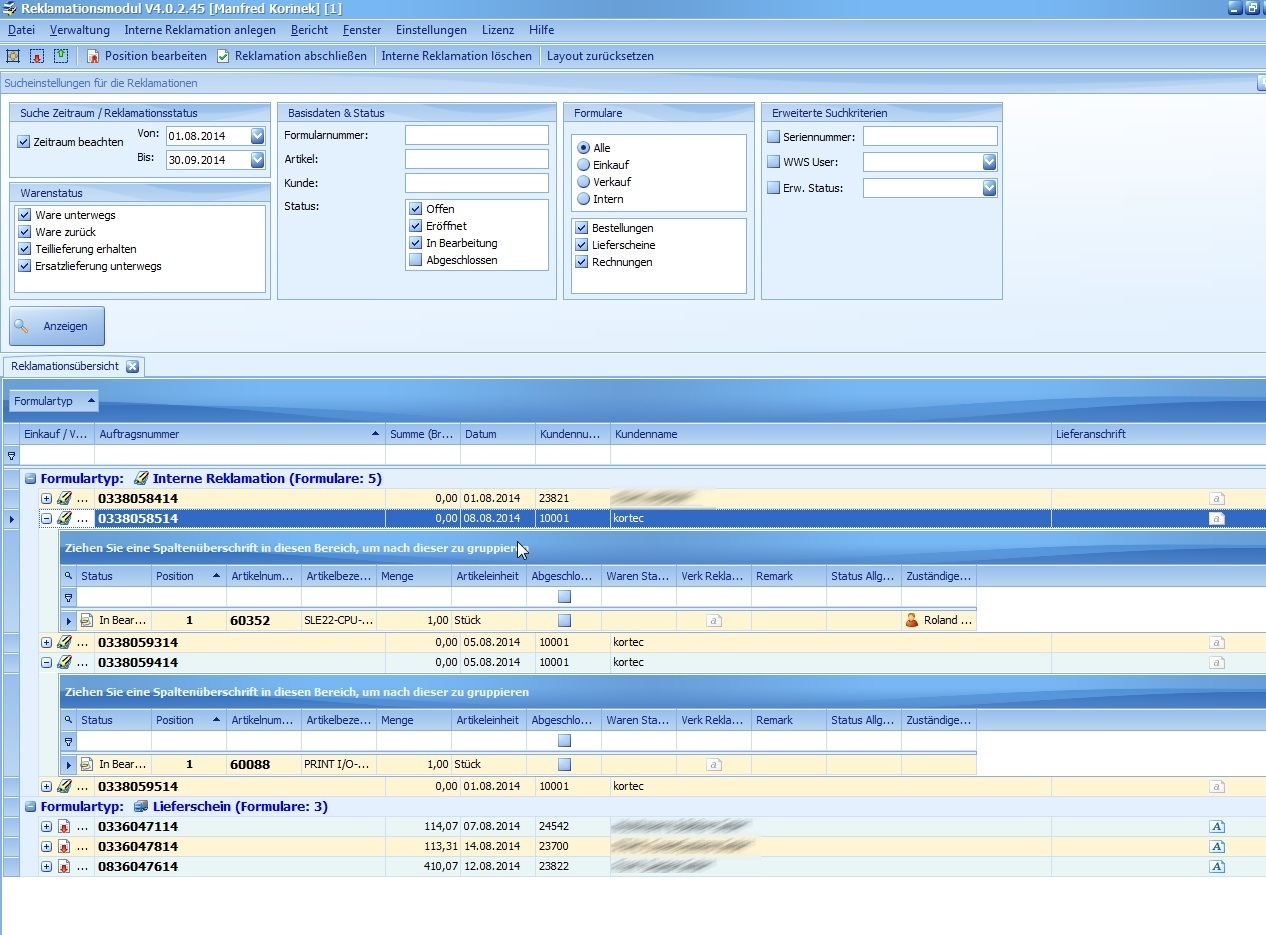Uncheck Ware zurück
This screenshot has width=1266, height=935.
[x=25, y=232]
